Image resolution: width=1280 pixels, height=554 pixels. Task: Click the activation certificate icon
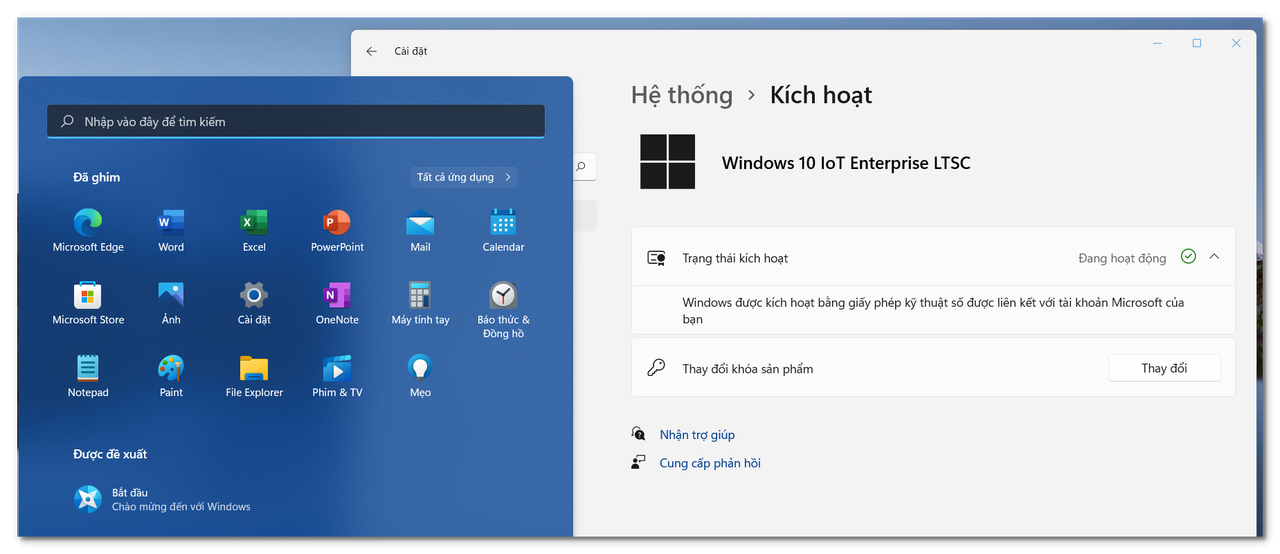[x=656, y=258]
